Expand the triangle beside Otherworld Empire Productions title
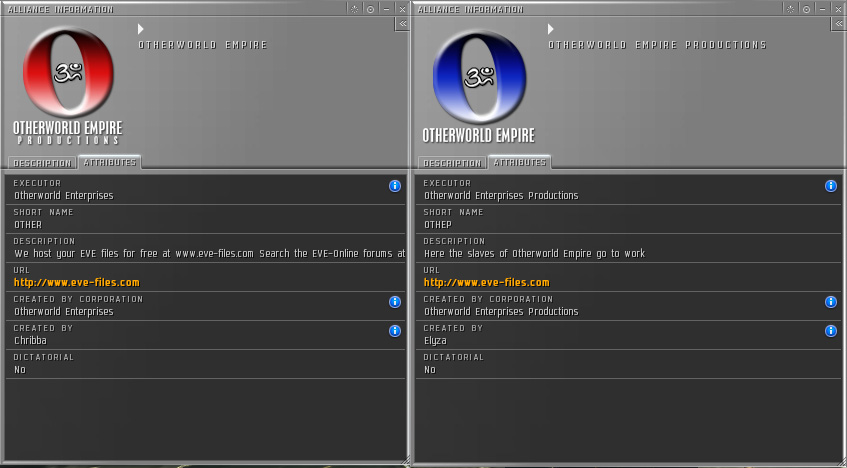847x468 pixels. tap(550, 29)
